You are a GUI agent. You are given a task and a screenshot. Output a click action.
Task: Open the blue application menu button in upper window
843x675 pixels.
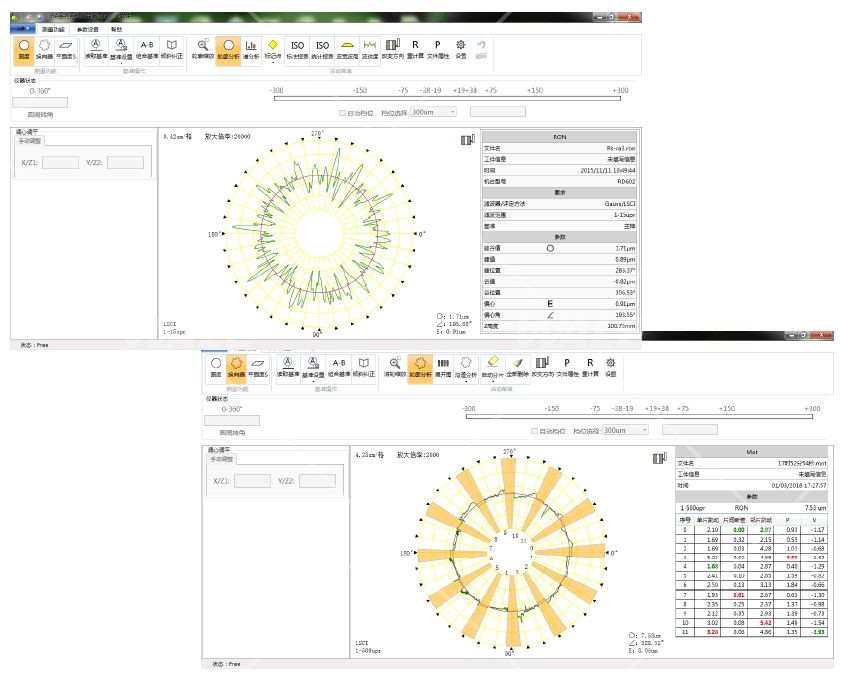pos(23,28)
